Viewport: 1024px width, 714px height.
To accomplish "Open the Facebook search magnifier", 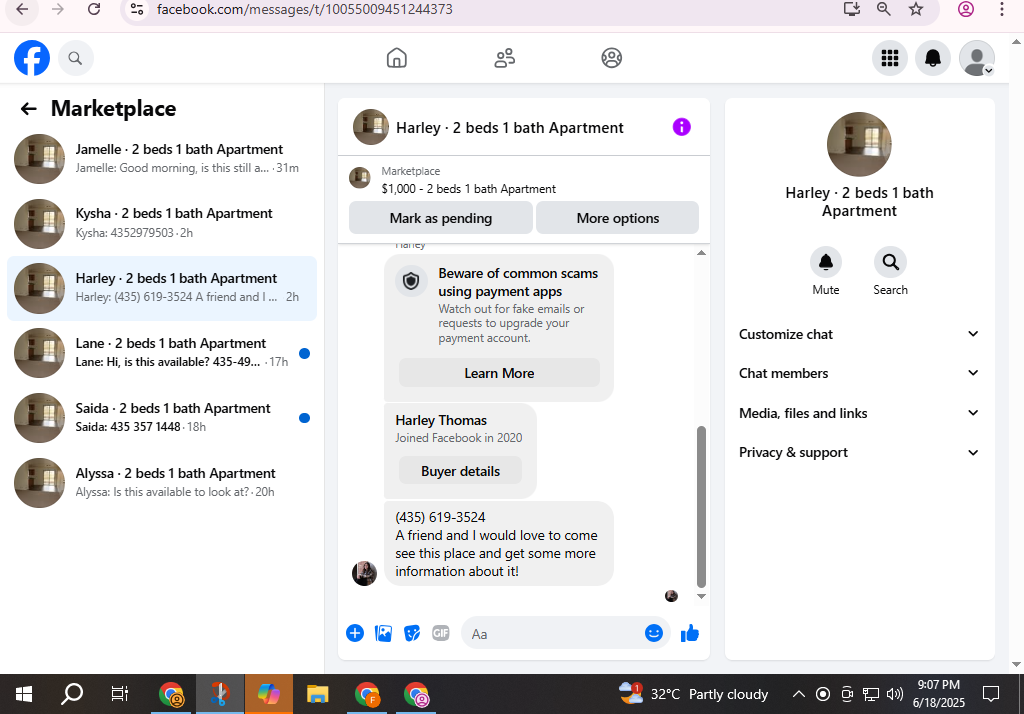I will (76, 58).
